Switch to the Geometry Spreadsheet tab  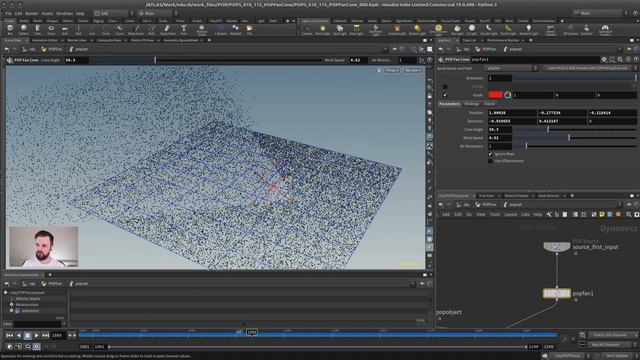click(180, 40)
